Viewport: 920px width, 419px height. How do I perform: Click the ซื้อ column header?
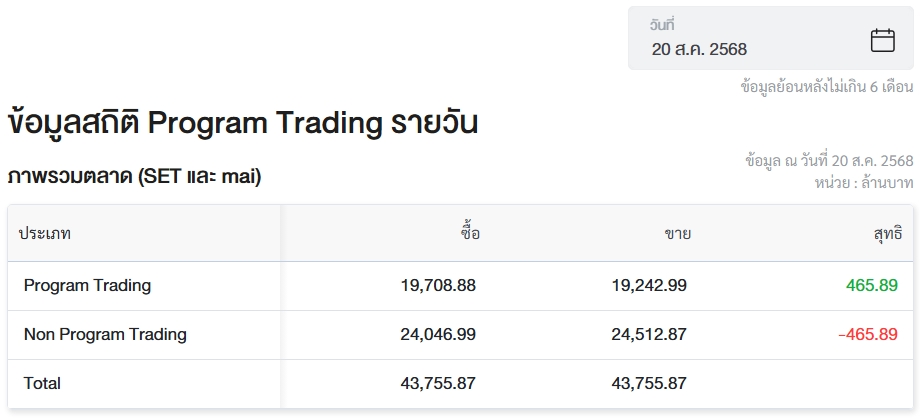pyautogui.click(x=470, y=233)
